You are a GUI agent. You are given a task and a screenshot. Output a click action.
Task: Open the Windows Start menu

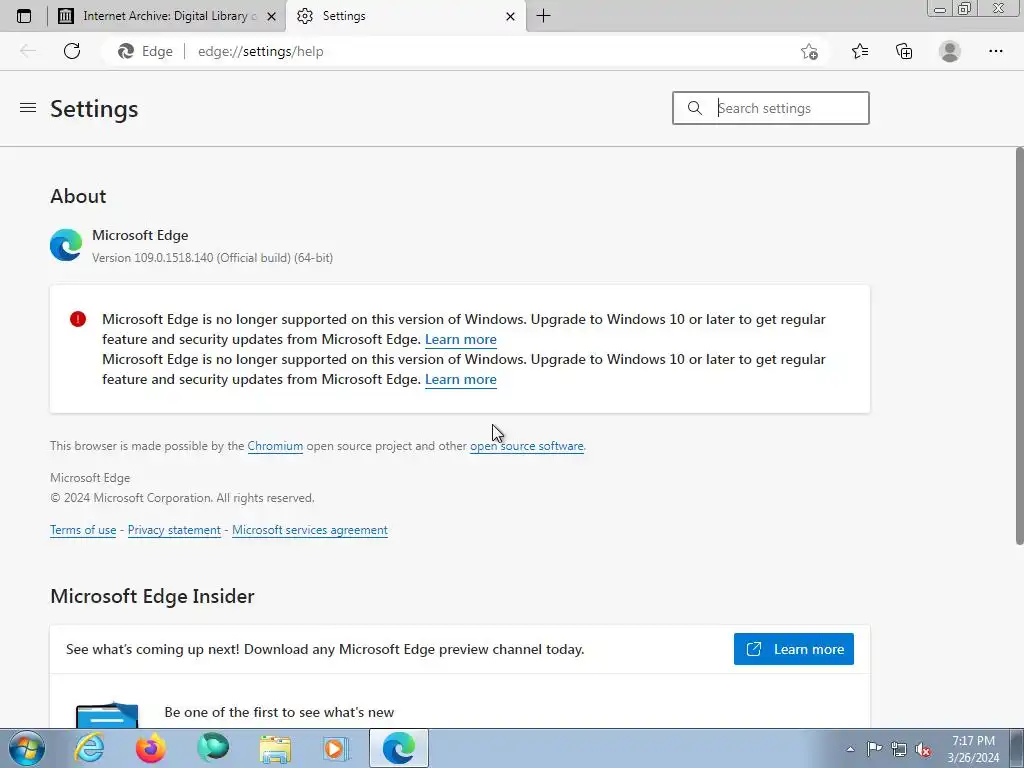point(27,748)
